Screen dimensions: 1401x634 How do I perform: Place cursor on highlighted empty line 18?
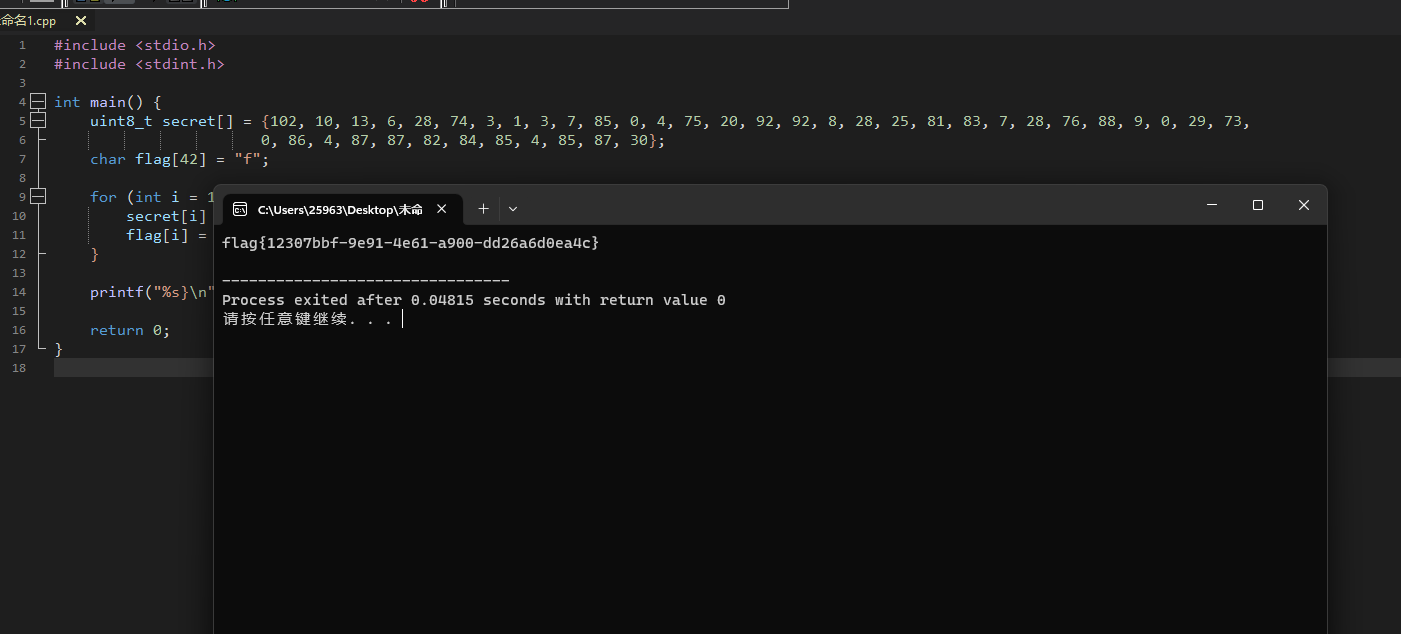(134, 368)
